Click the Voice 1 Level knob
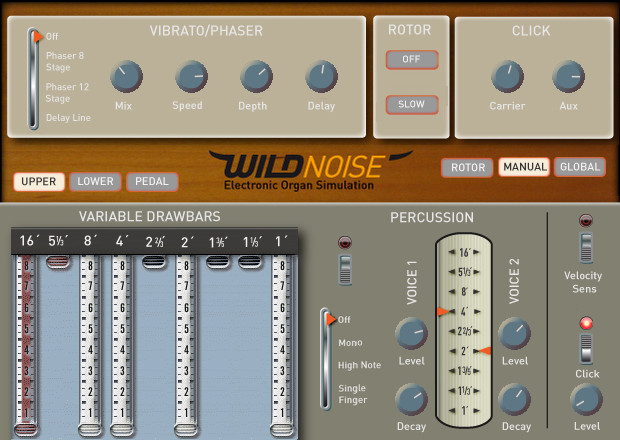 click(411, 334)
